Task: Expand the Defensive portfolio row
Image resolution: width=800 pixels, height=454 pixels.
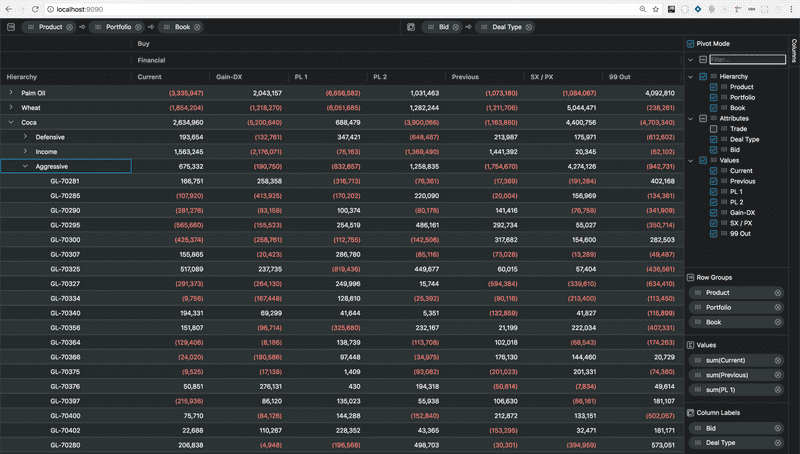Action: point(25,137)
